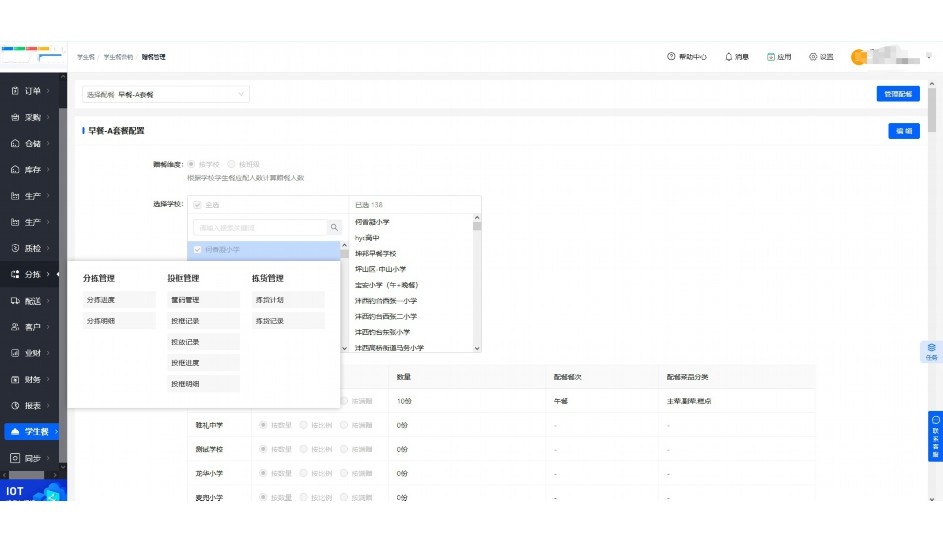This screenshot has height=542, width=943.
Task: Open 帮助中心 question mark icon
Action: coord(671,57)
